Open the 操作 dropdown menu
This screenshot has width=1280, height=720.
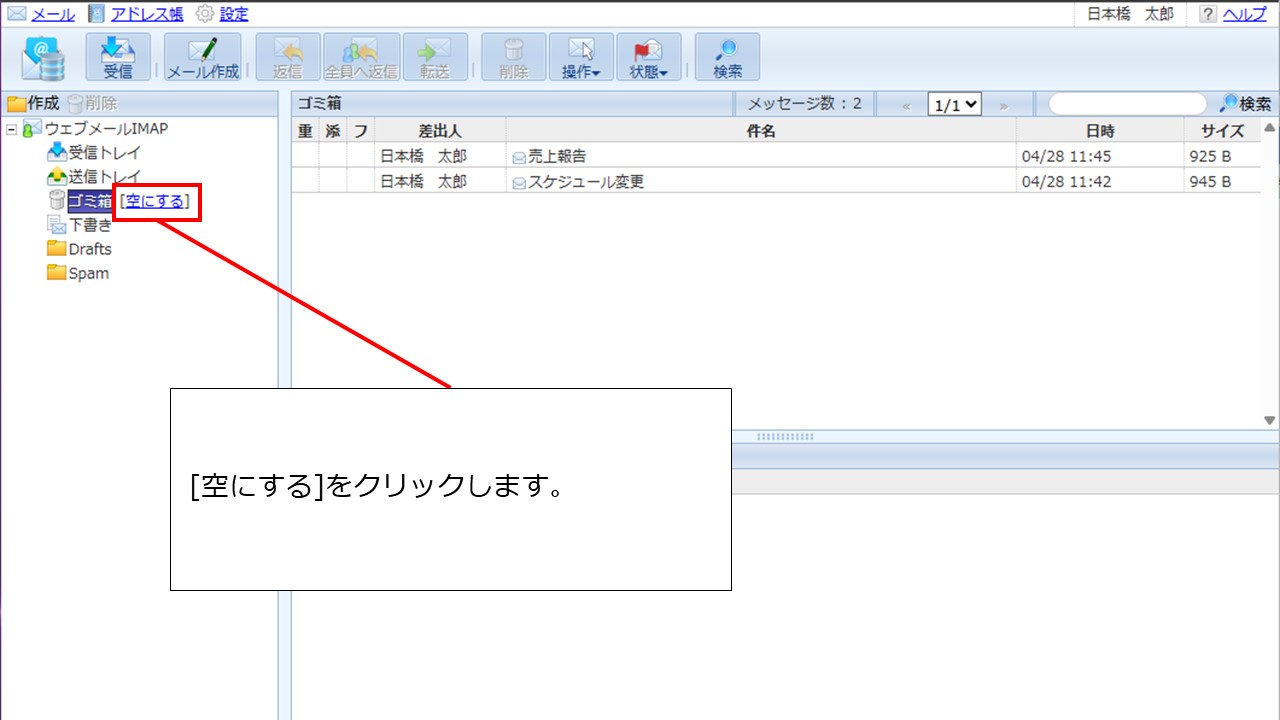(x=581, y=57)
